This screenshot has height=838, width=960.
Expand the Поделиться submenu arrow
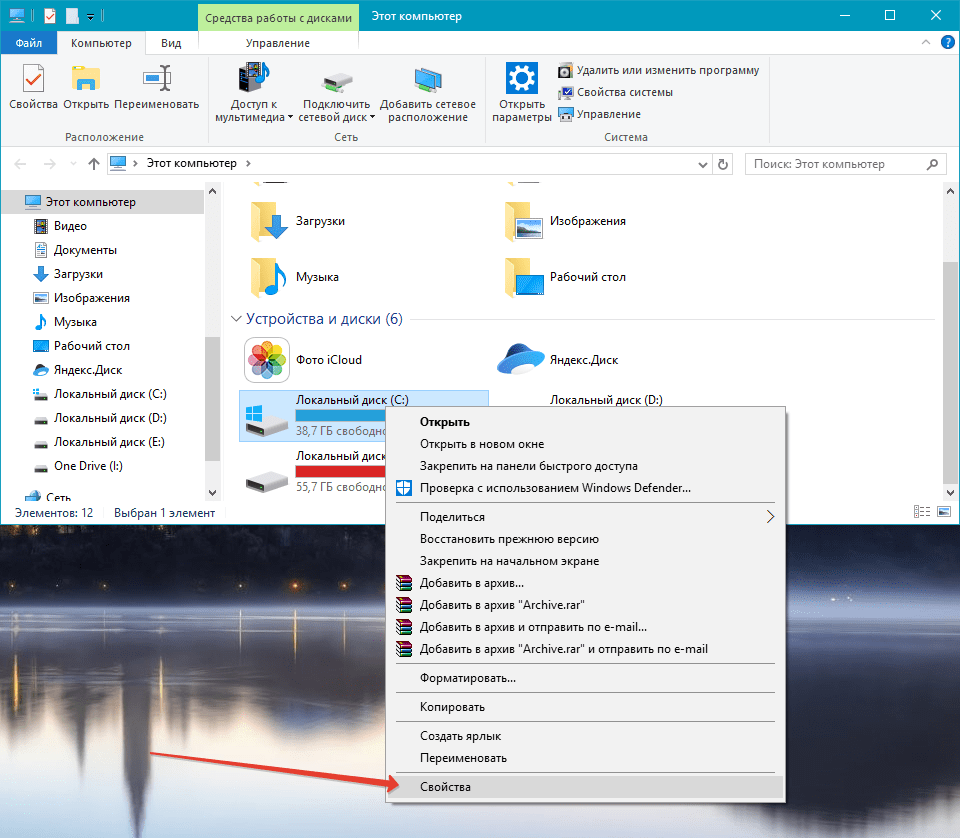pyautogui.click(x=770, y=517)
